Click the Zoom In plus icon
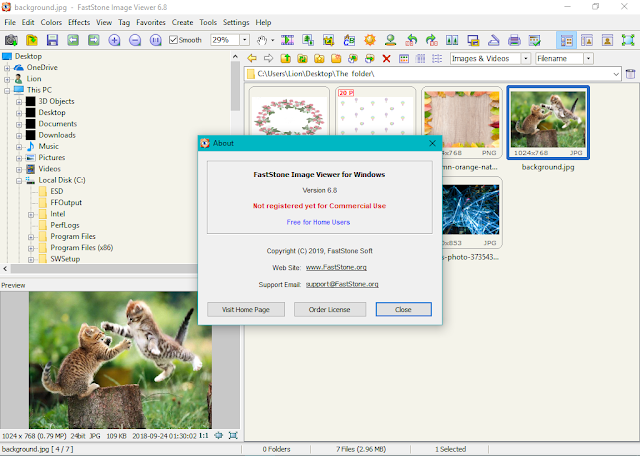This screenshot has height=456, width=640. (114, 40)
